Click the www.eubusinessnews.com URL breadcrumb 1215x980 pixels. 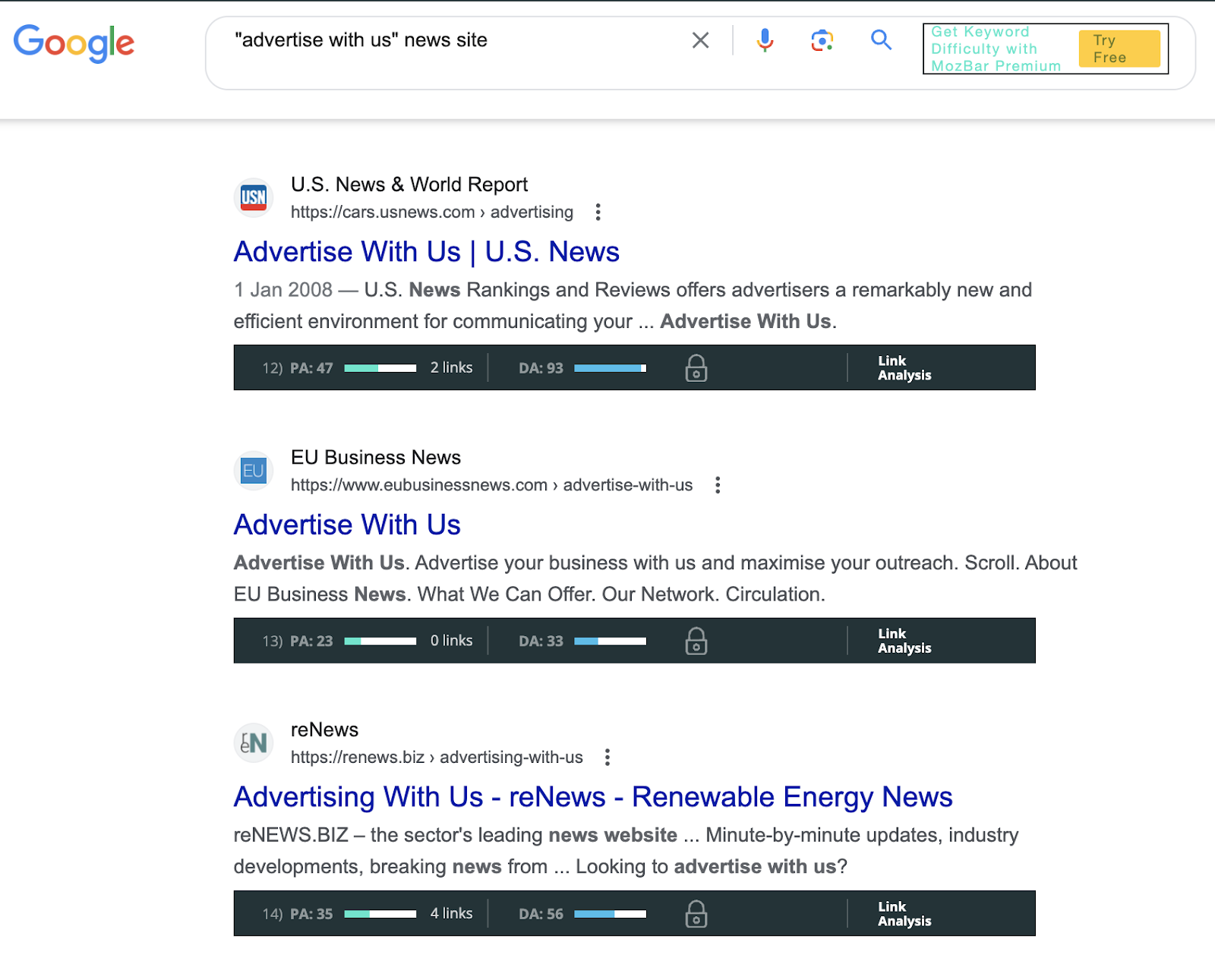tap(492, 485)
